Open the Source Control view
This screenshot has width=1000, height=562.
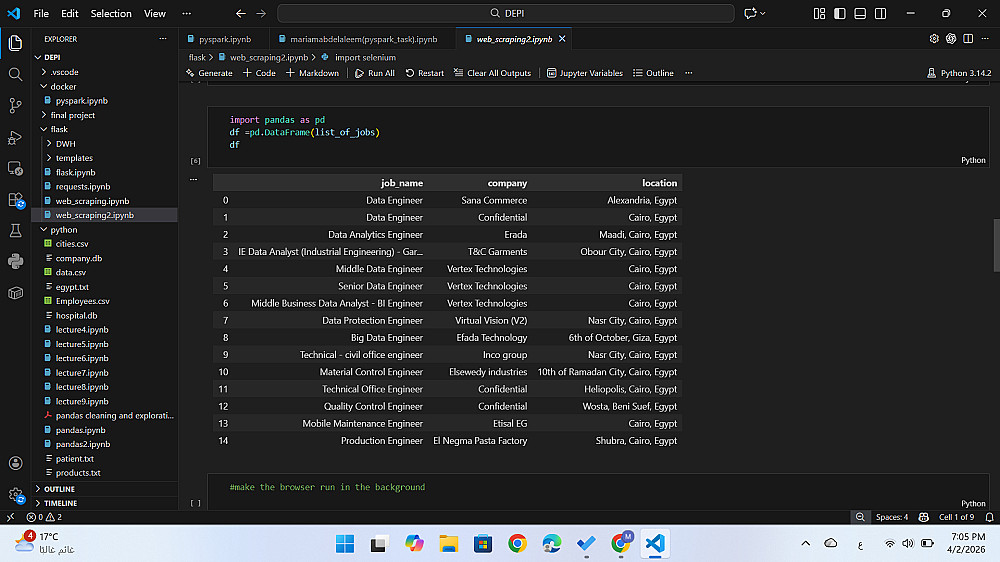coord(15,105)
